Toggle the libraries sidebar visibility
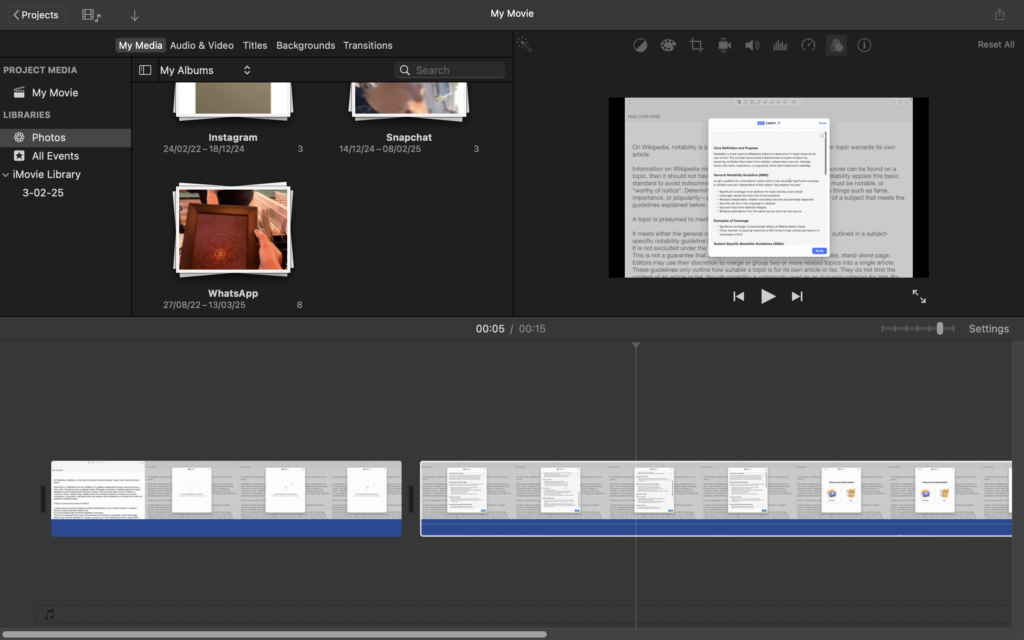This screenshot has height=640, width=1024. click(145, 70)
